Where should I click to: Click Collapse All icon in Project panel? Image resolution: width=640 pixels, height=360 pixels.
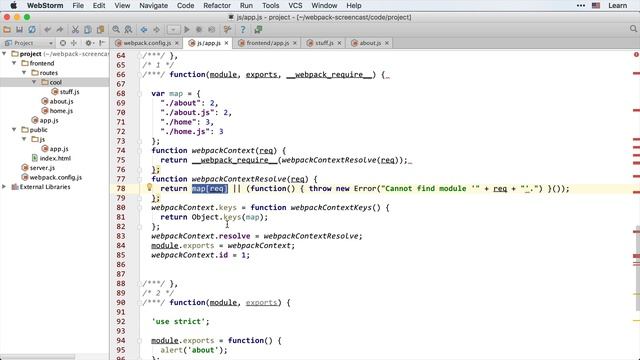click(74, 43)
